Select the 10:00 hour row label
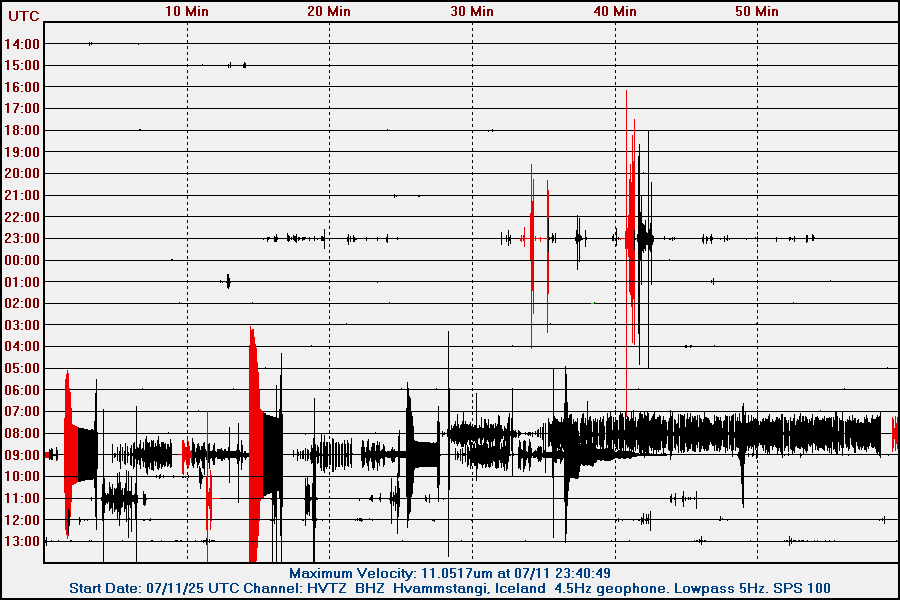Screen dimensions: 900x600 point(22,476)
